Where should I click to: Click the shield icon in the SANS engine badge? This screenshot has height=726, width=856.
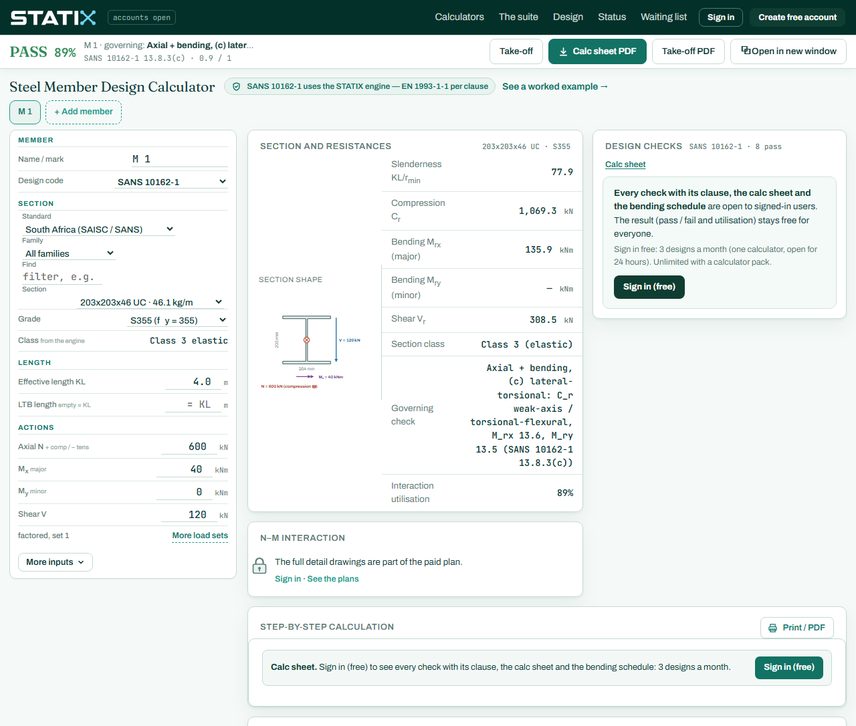click(x=236, y=86)
